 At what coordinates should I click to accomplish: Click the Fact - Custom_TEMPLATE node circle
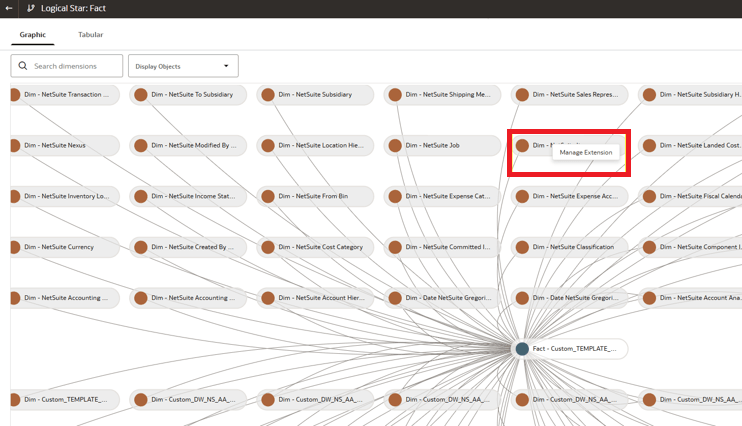pyautogui.click(x=522, y=349)
